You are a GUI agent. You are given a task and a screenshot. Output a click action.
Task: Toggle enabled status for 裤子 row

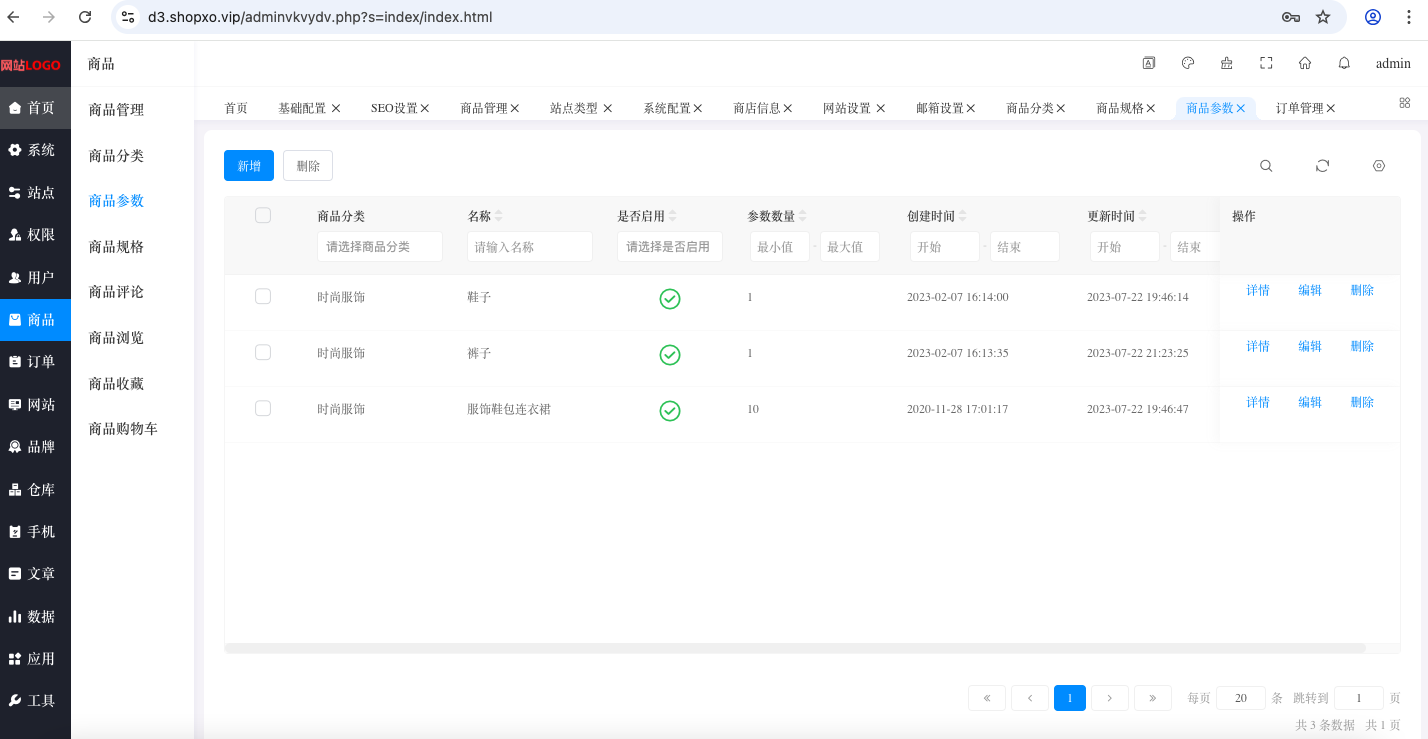coord(670,354)
